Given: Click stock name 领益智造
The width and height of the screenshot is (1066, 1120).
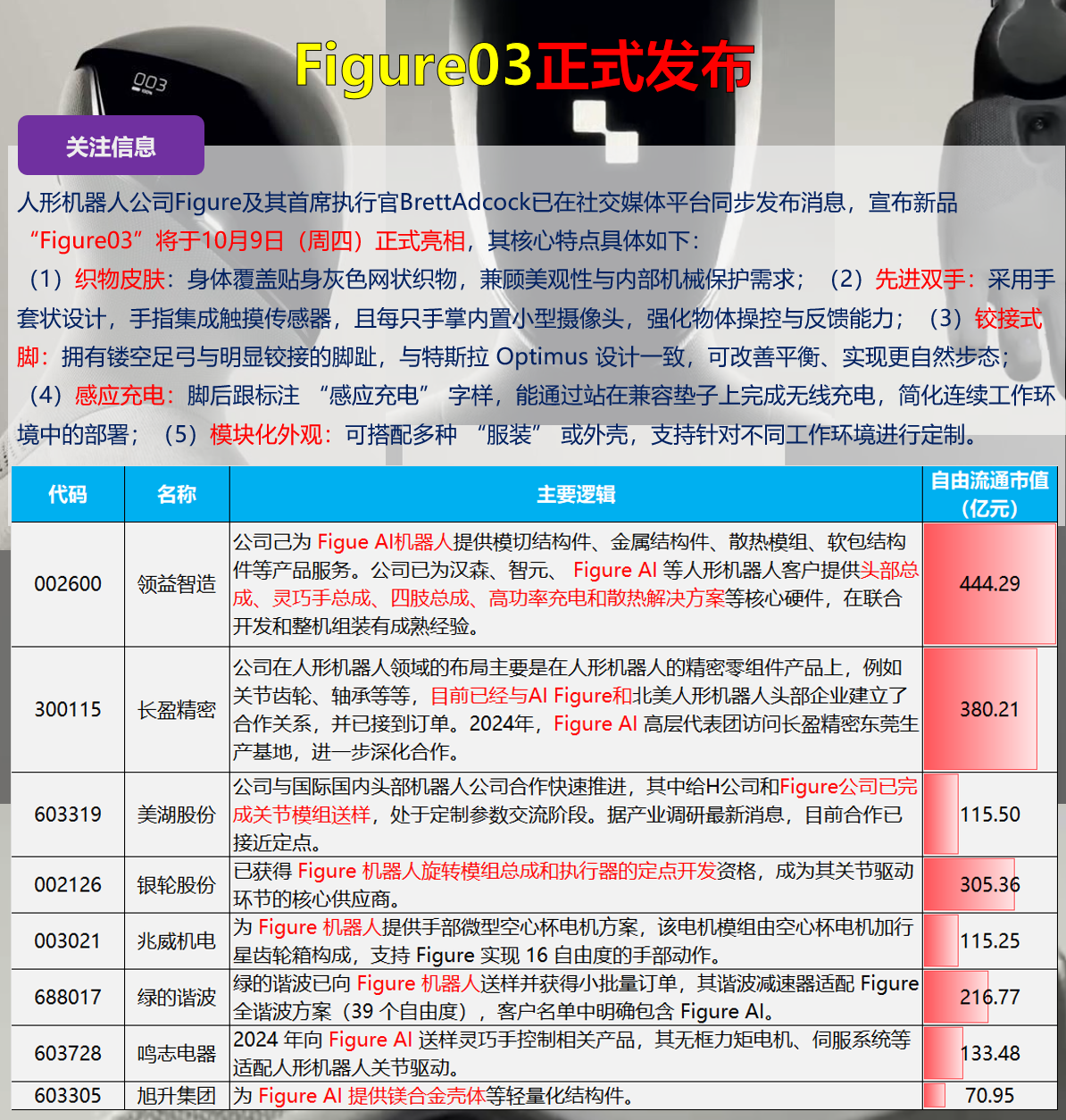Looking at the screenshot, I should point(177,584).
